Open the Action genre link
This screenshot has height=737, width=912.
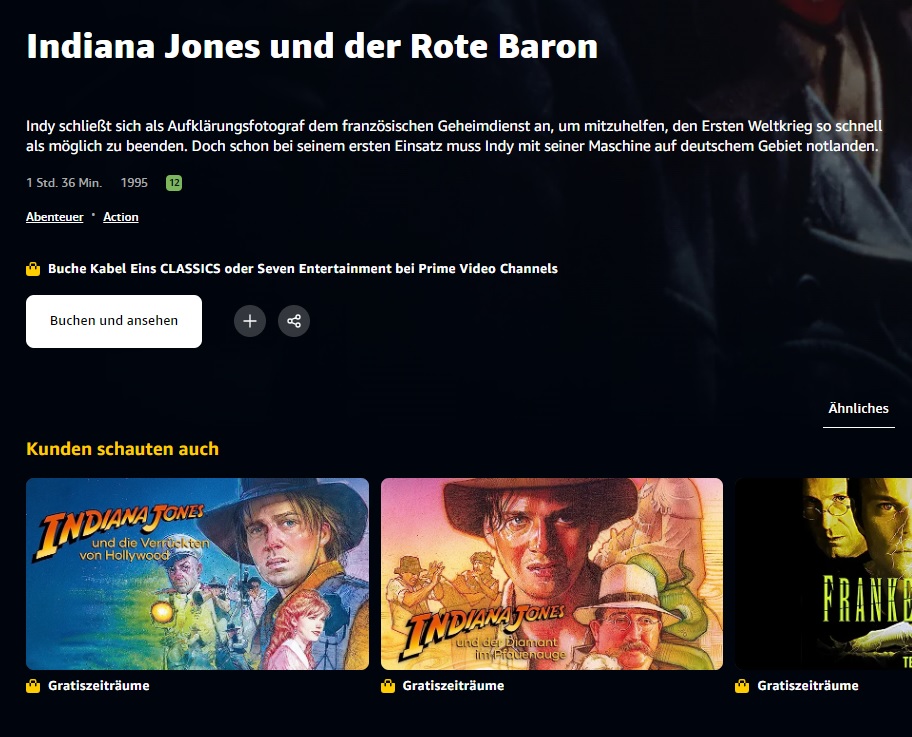121,217
